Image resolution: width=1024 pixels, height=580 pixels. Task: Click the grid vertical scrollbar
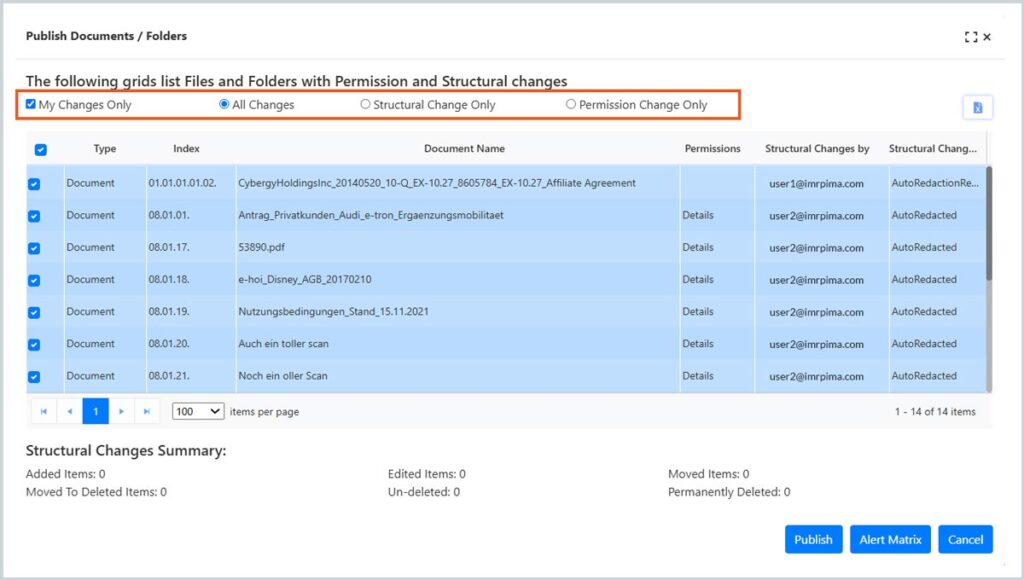(x=989, y=225)
